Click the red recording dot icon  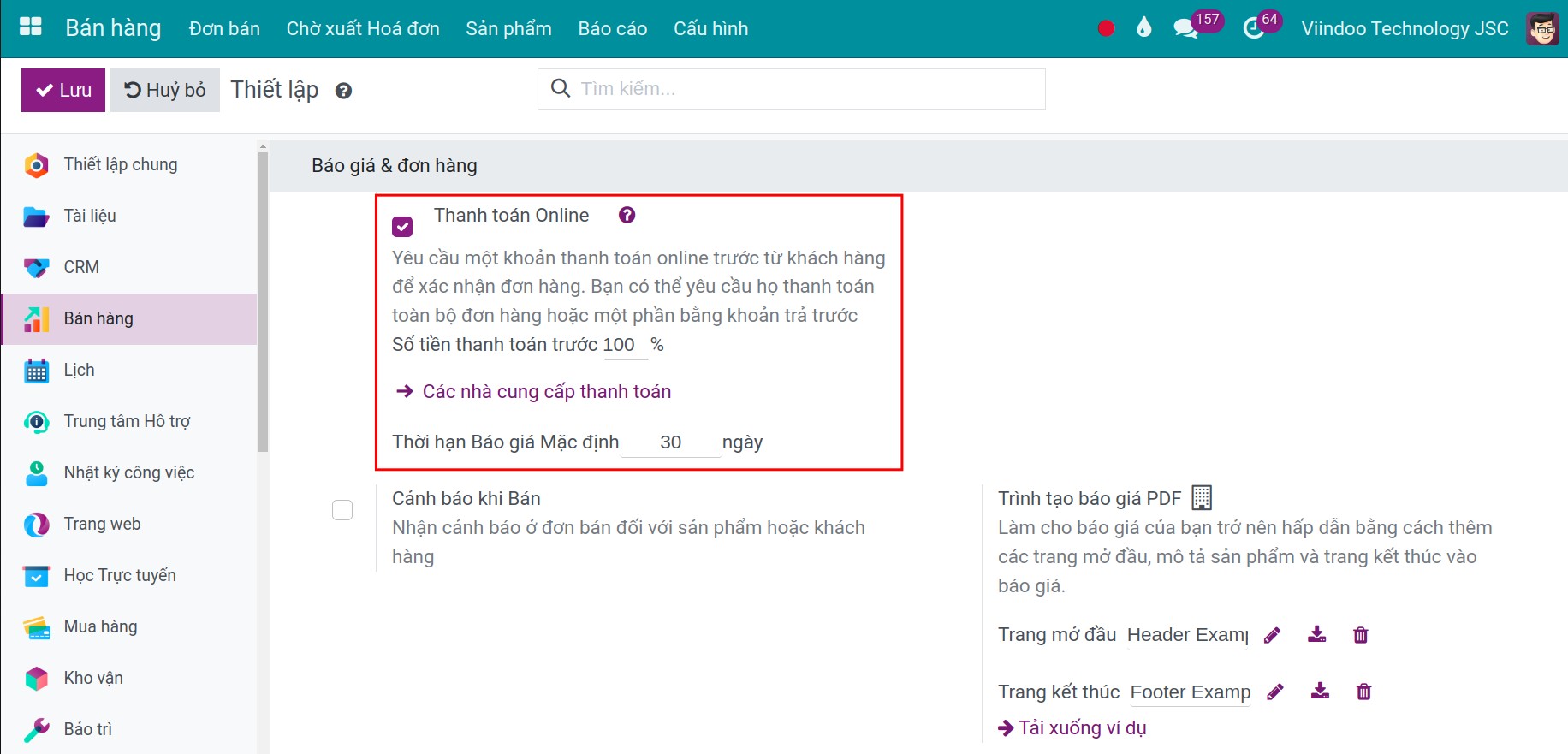pos(1106,28)
